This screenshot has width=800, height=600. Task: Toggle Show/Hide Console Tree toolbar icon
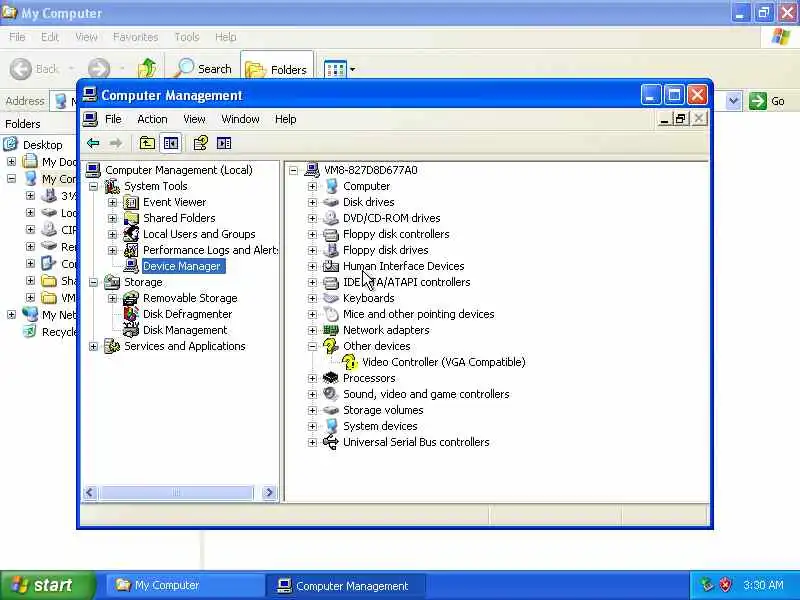pos(170,143)
